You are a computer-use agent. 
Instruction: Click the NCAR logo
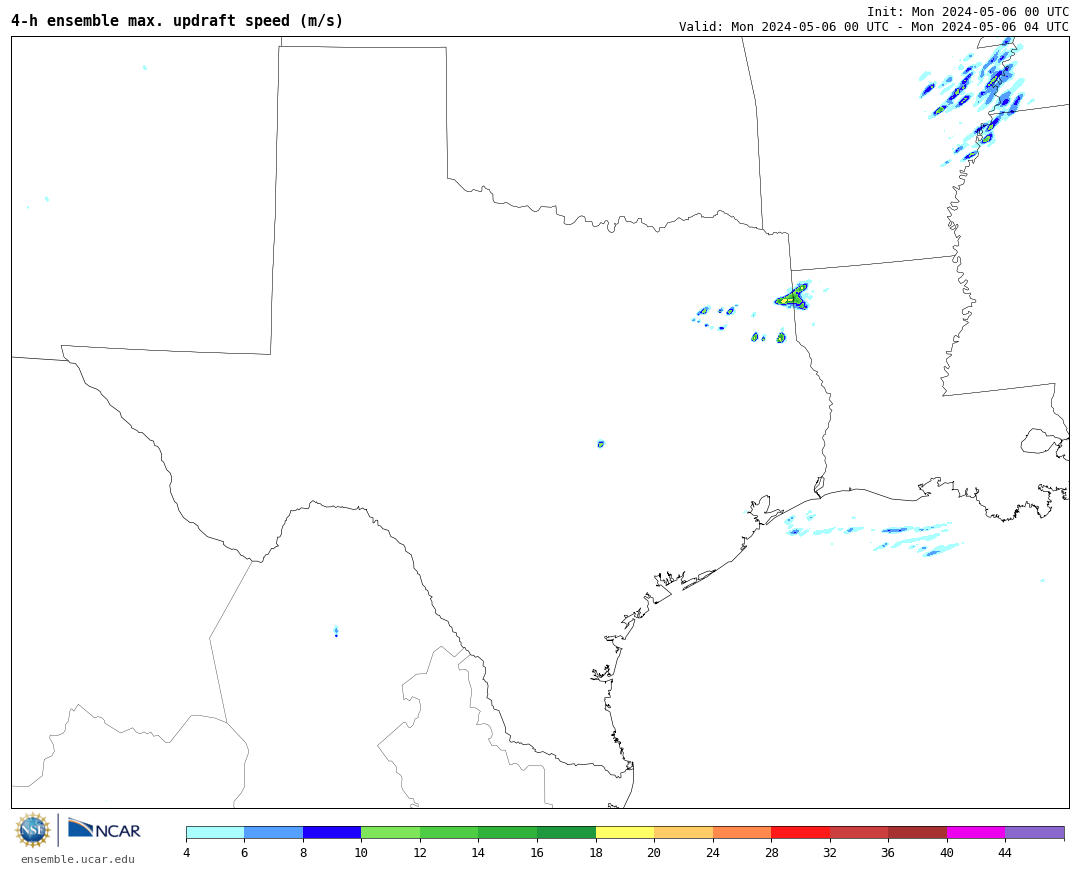[x=104, y=829]
